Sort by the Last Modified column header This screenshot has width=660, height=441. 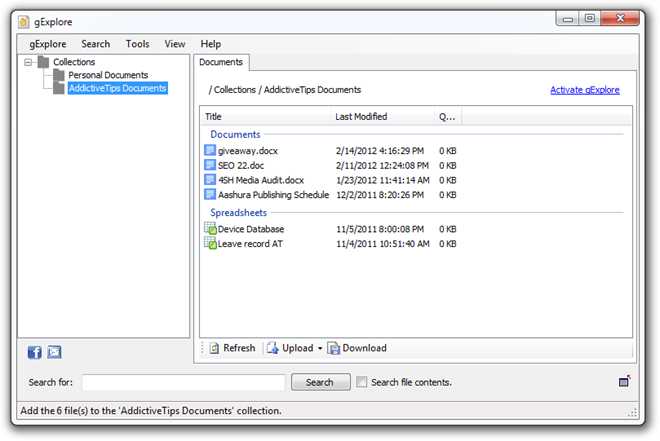(382, 117)
